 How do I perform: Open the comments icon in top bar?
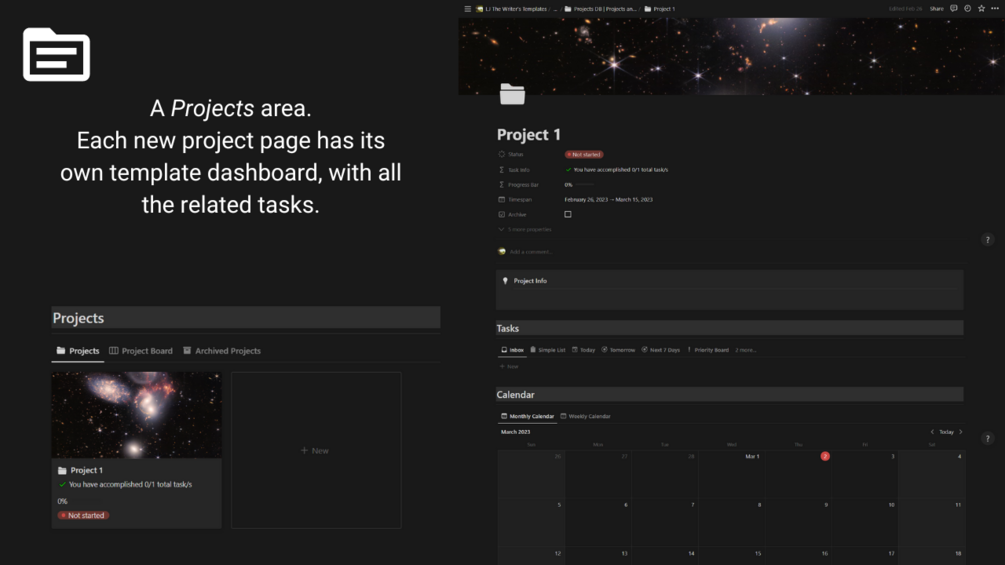954,9
